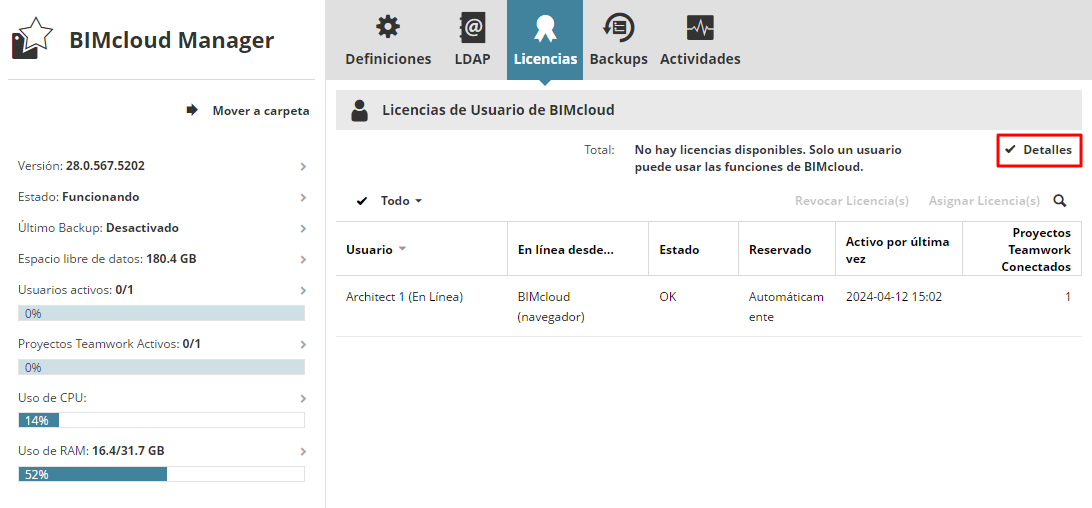
Task: Expand the Último Backup chevron
Action: (x=303, y=229)
